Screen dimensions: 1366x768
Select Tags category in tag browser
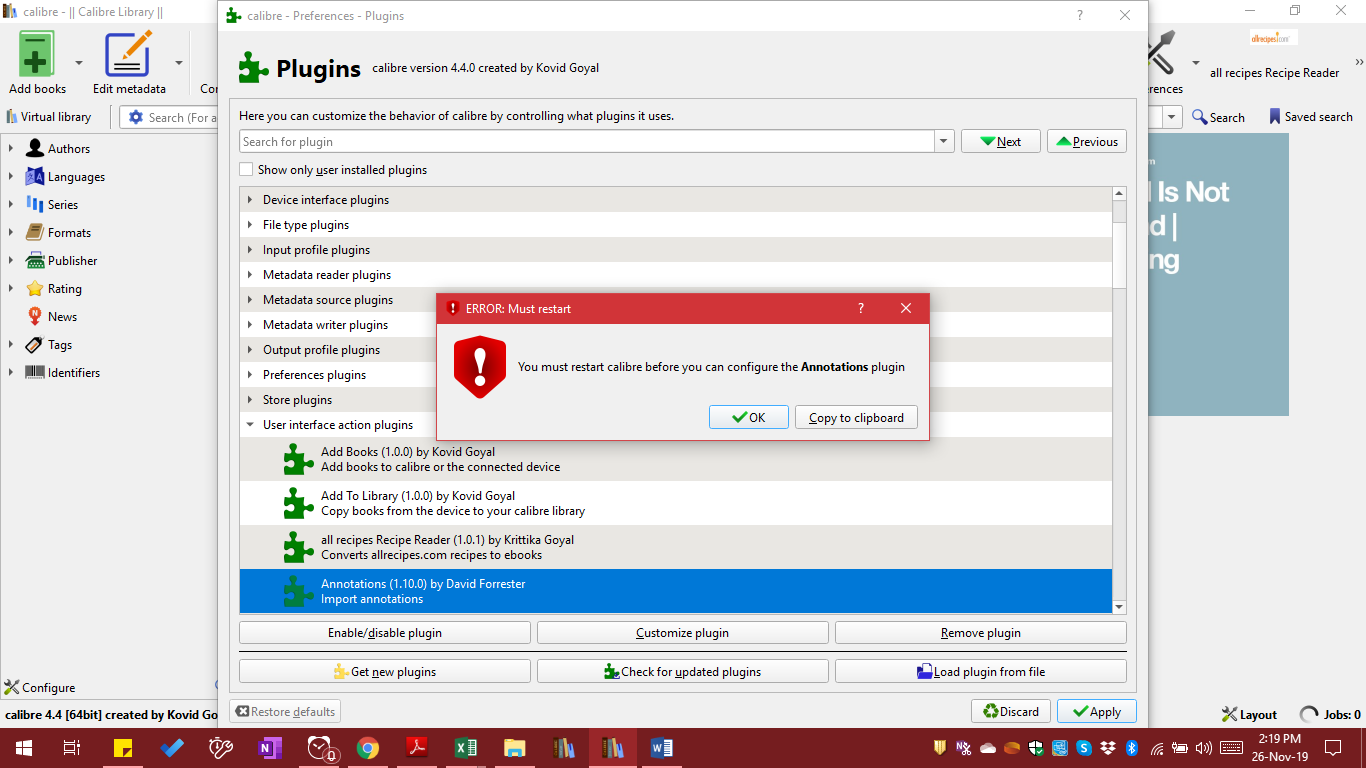click(x=60, y=345)
